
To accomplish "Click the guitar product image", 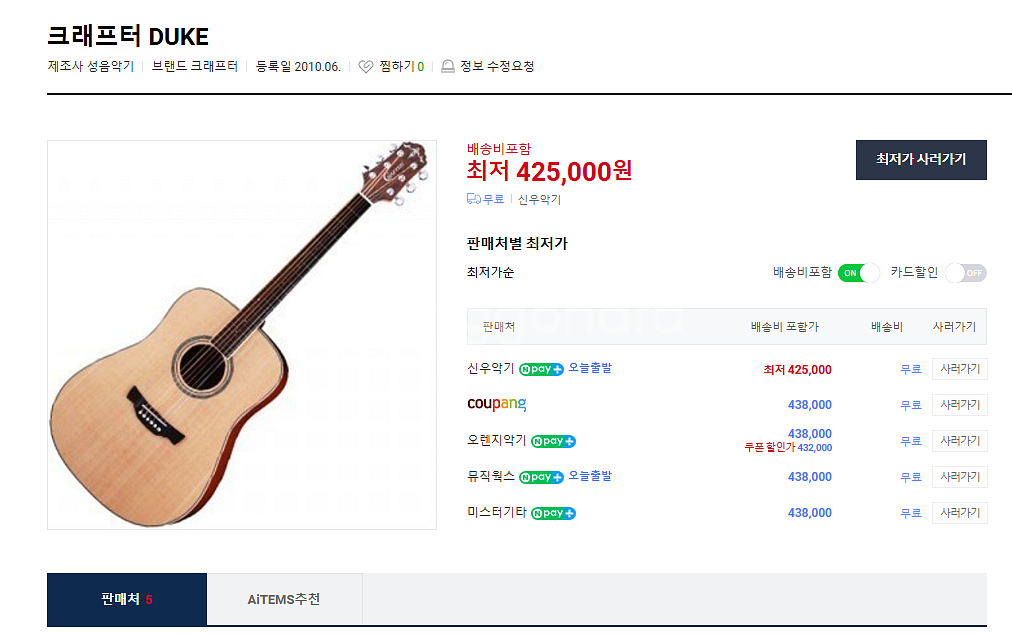I will pyautogui.click(x=242, y=335).
